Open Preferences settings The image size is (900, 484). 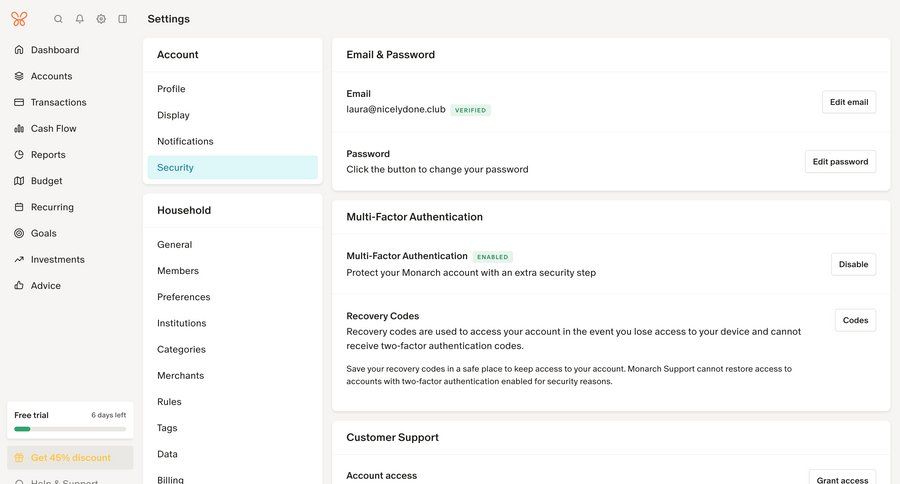pos(232,297)
